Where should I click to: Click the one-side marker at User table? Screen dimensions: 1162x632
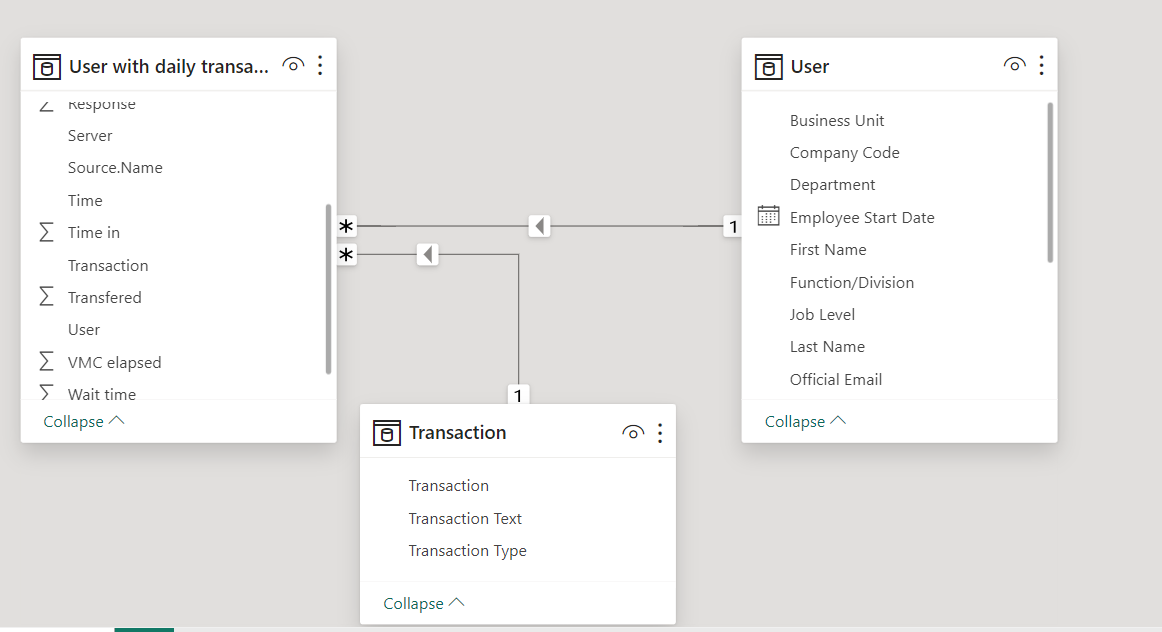[x=733, y=227]
